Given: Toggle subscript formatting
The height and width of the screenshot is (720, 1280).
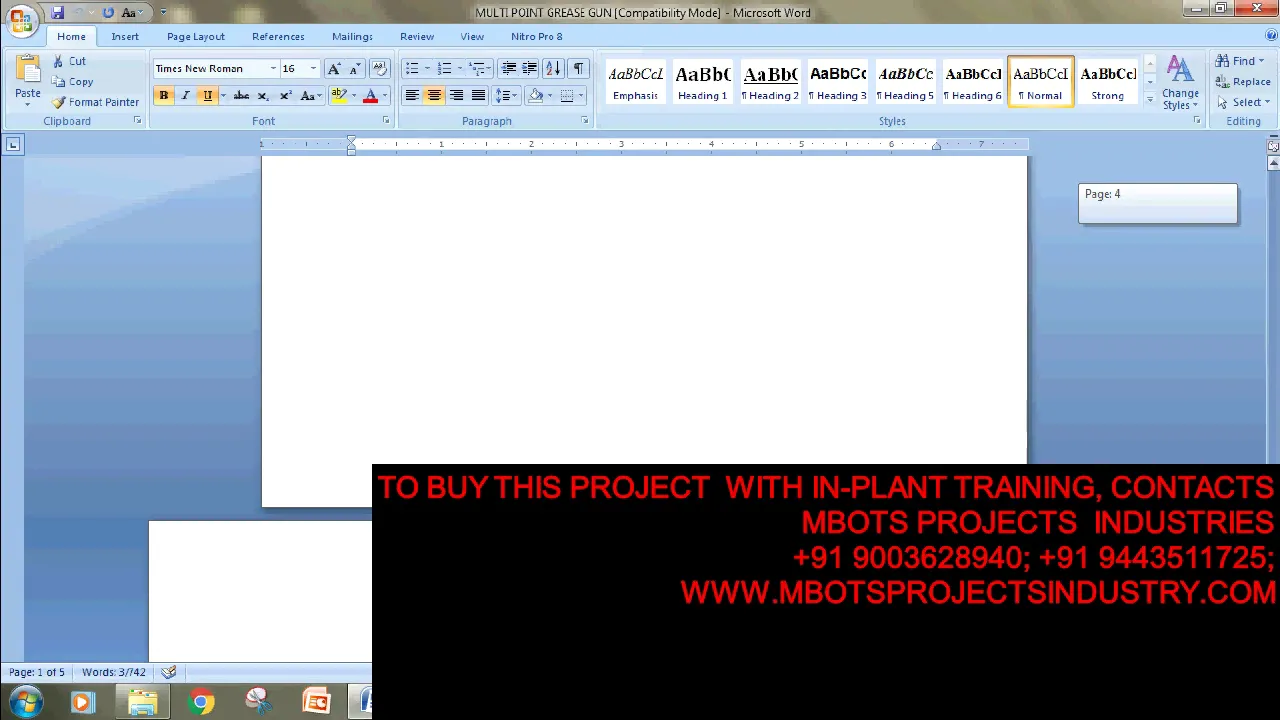Looking at the screenshot, I should click(263, 96).
